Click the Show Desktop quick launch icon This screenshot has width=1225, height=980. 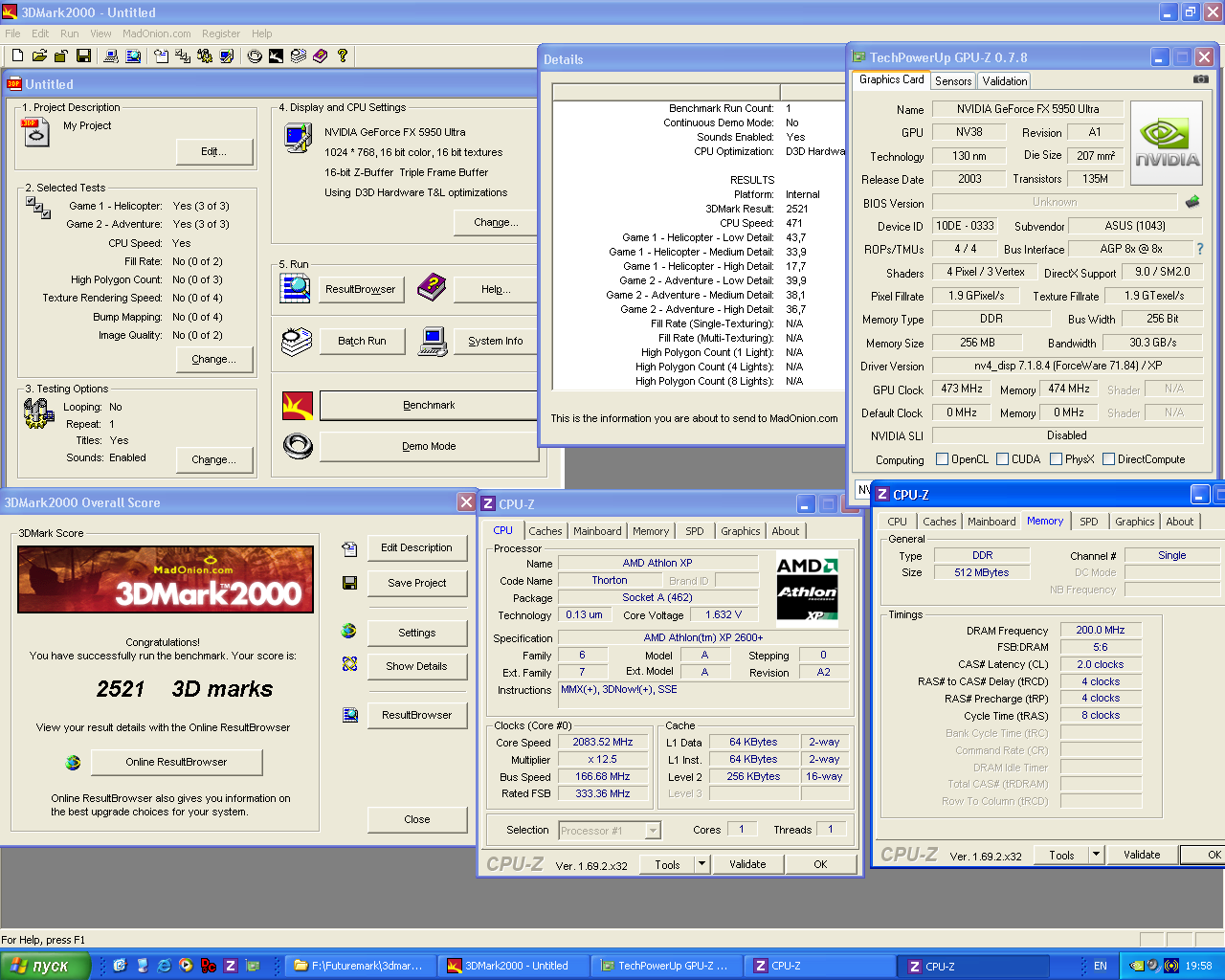click(120, 966)
